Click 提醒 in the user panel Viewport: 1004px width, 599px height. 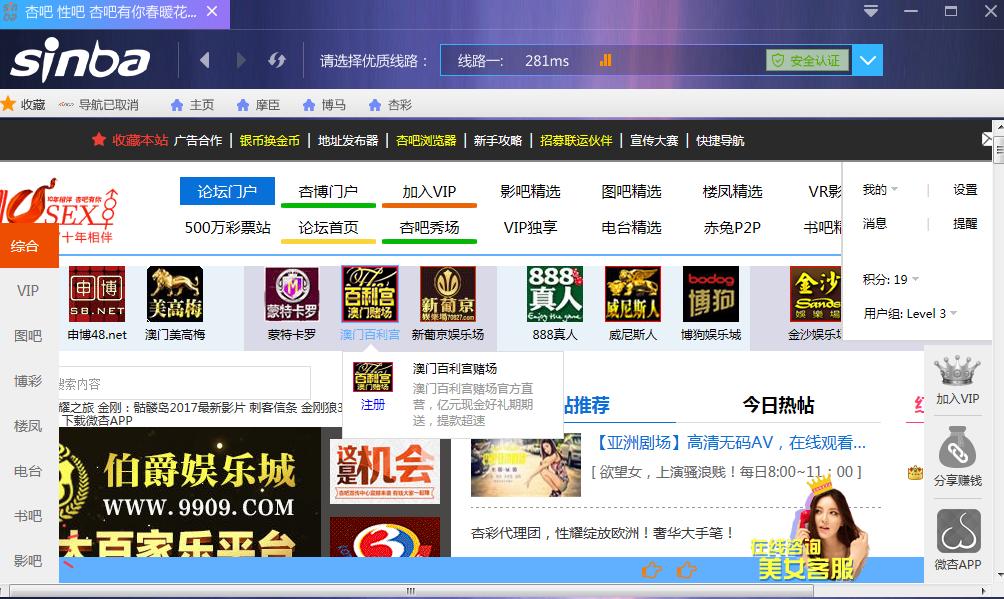pos(965,224)
